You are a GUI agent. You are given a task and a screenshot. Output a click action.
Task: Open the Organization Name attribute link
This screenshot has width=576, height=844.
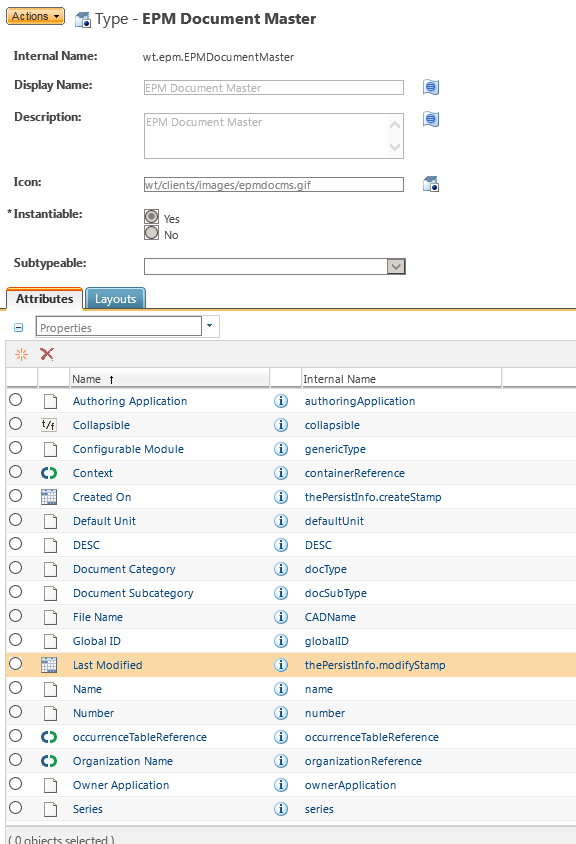pyautogui.click(x=123, y=761)
